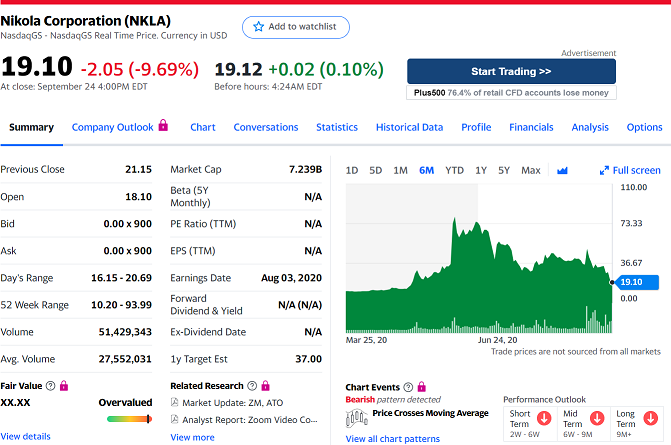Select the Max chart range

531,171
